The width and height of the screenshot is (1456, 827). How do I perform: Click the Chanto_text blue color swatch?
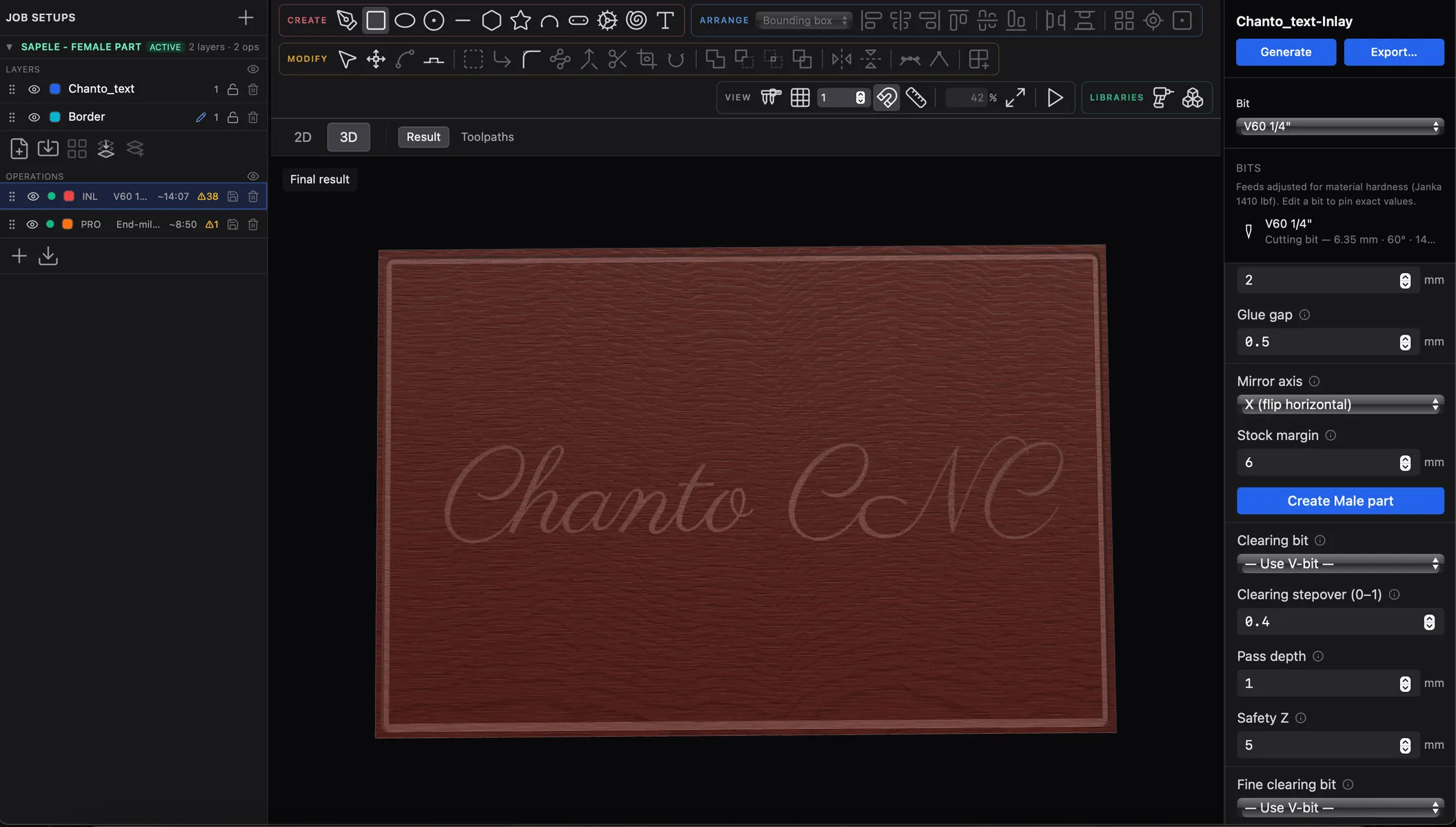pos(55,89)
